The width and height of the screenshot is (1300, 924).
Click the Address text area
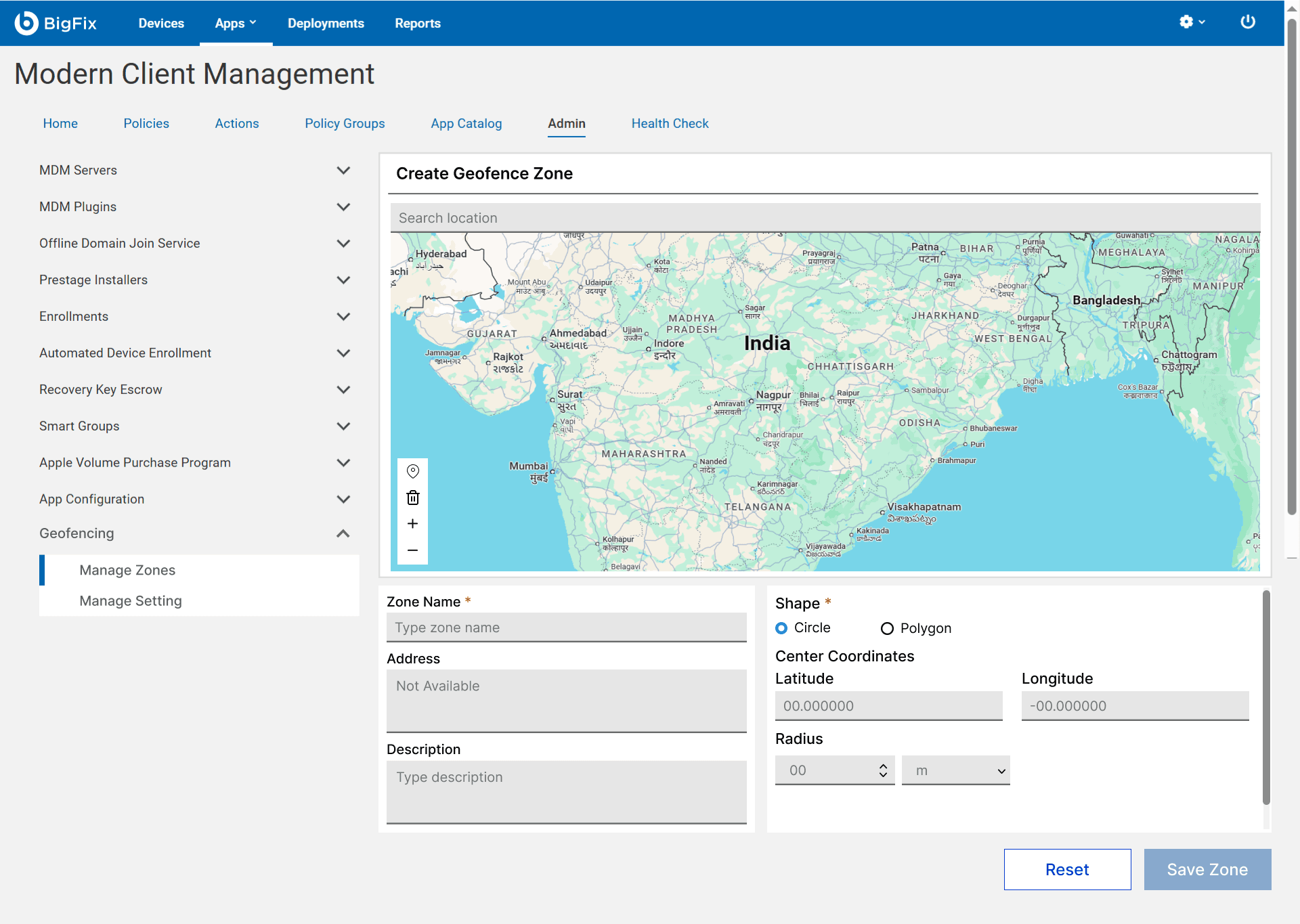(566, 701)
